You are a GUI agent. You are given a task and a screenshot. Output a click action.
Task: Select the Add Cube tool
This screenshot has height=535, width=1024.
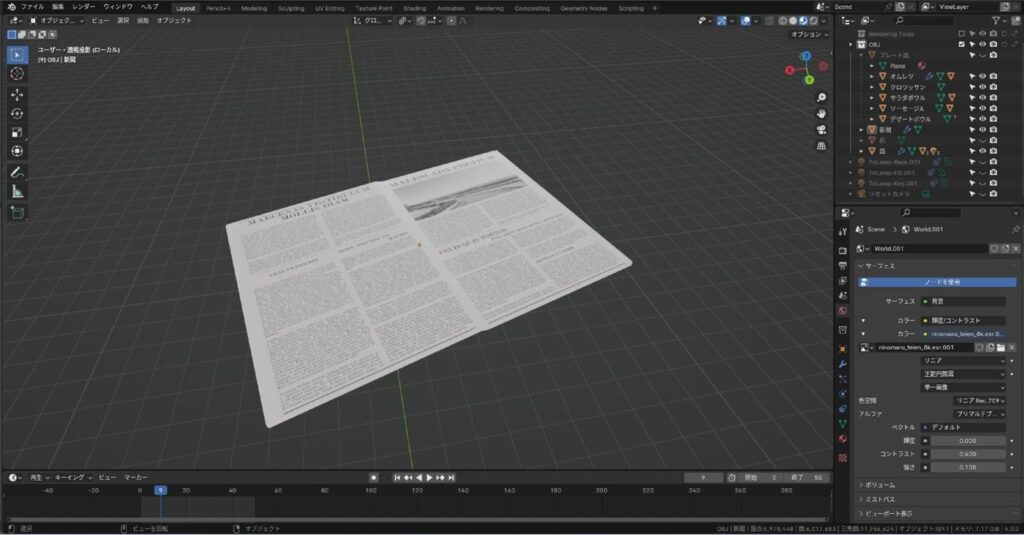coord(17,213)
